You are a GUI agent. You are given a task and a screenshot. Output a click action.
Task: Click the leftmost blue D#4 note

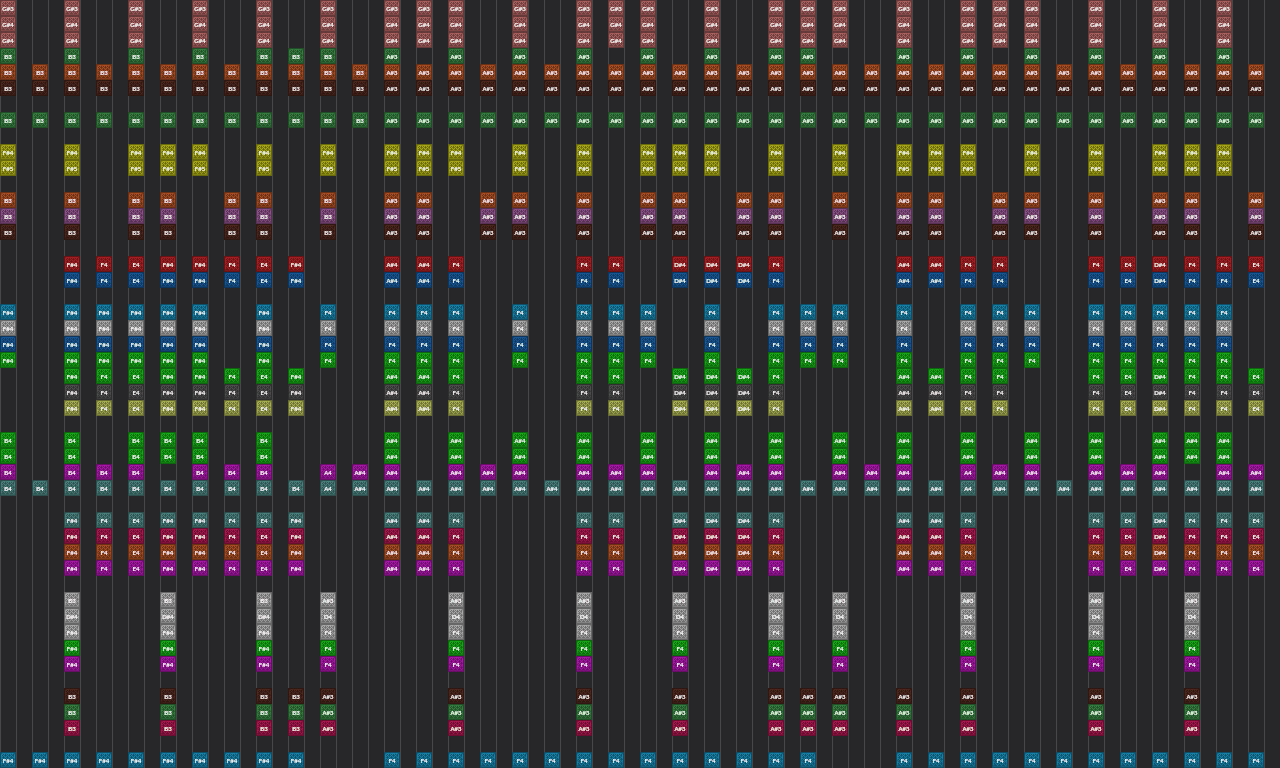pyautogui.click(x=680, y=280)
